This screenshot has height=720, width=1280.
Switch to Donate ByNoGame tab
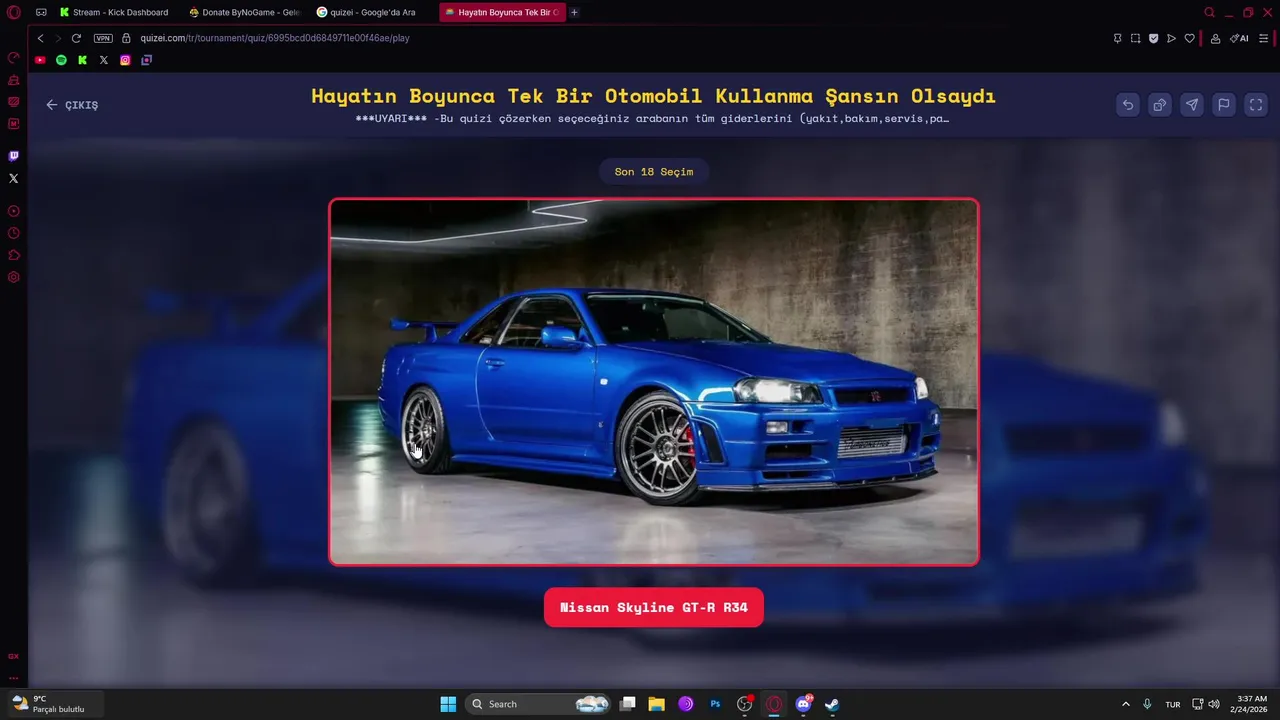click(244, 12)
